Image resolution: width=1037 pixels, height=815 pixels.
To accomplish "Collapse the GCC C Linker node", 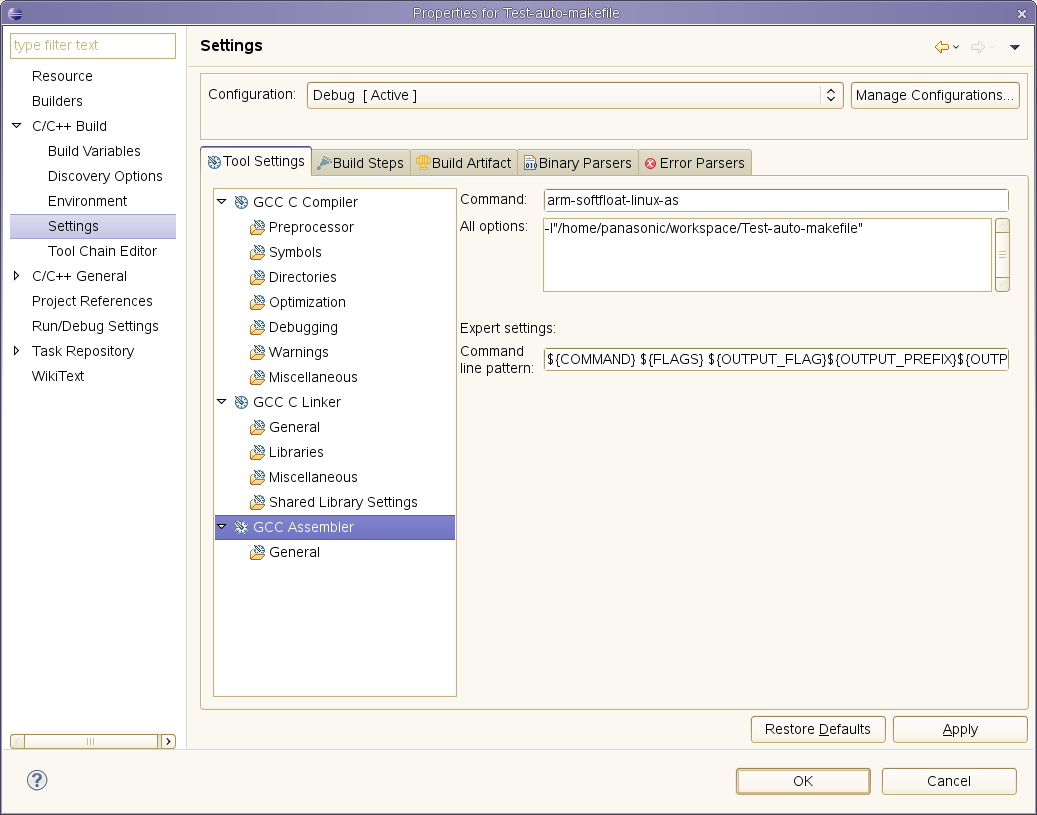I will (x=222, y=402).
